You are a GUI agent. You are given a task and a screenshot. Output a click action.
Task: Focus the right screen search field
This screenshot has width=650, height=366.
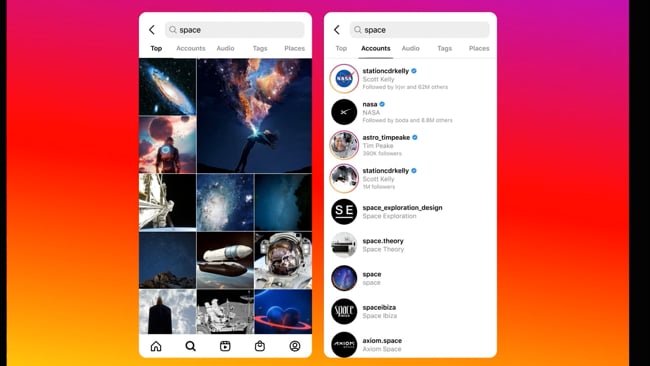420,30
